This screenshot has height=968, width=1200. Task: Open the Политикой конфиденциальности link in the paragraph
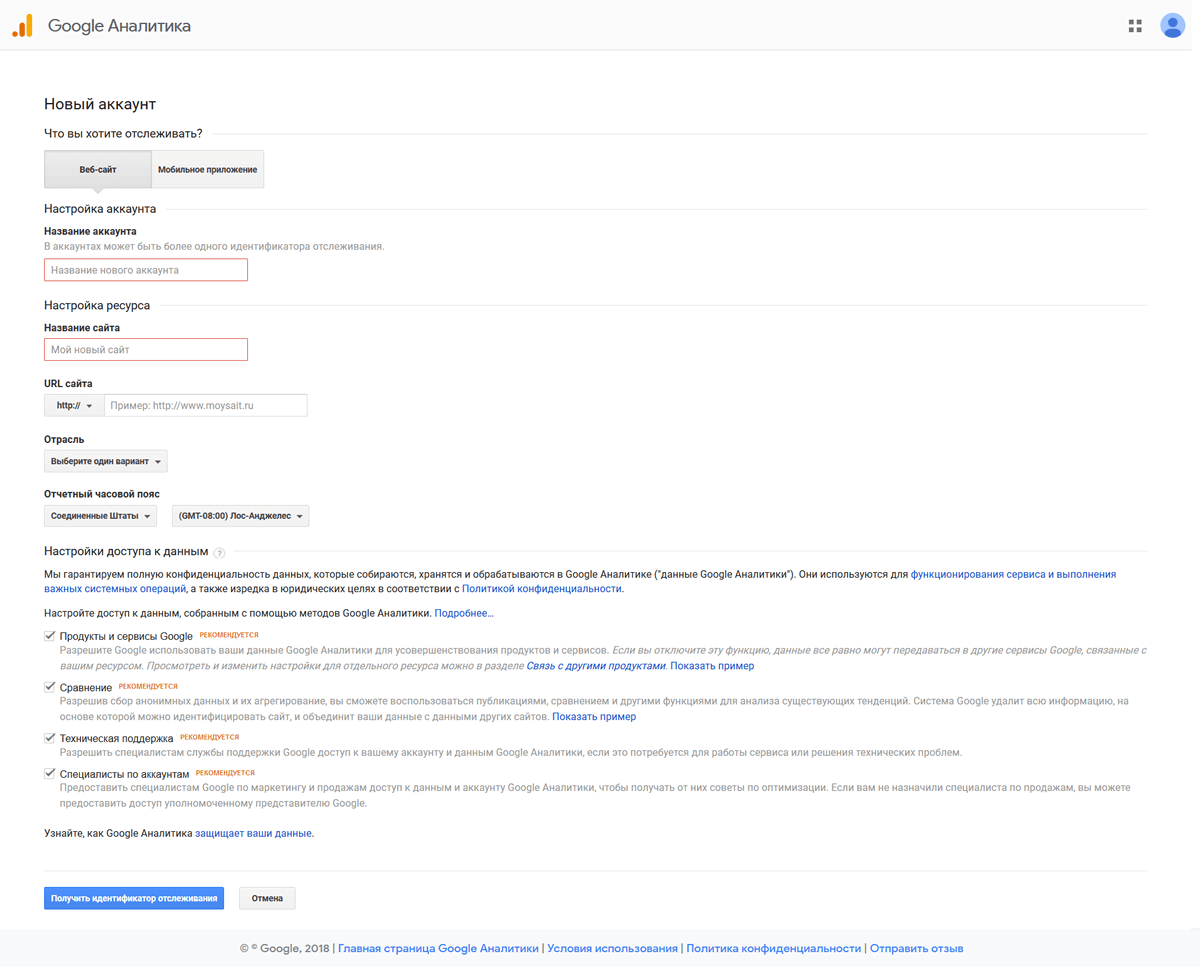[x=541, y=589]
